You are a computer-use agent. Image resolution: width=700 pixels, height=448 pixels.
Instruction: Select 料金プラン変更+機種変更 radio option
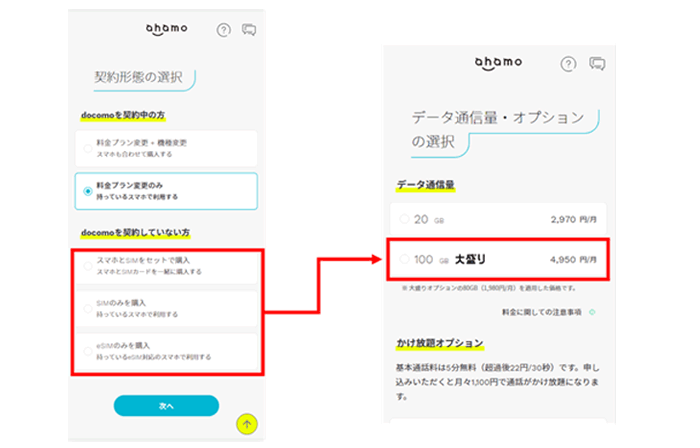166,149
